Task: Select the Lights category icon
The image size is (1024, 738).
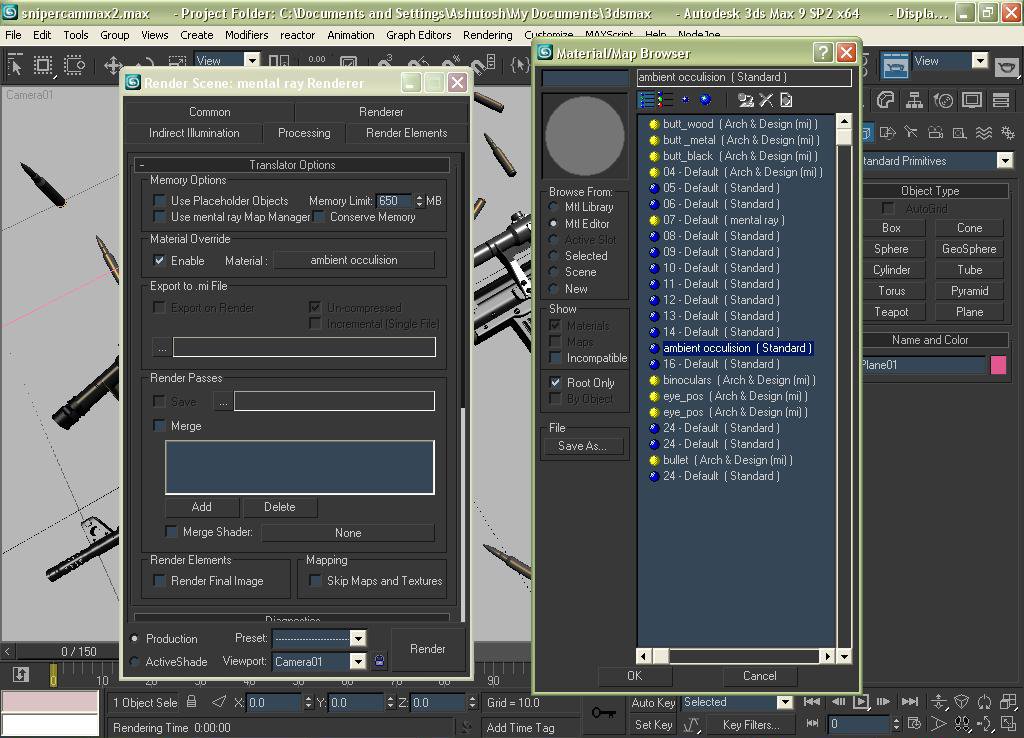Action: pyautogui.click(x=912, y=133)
